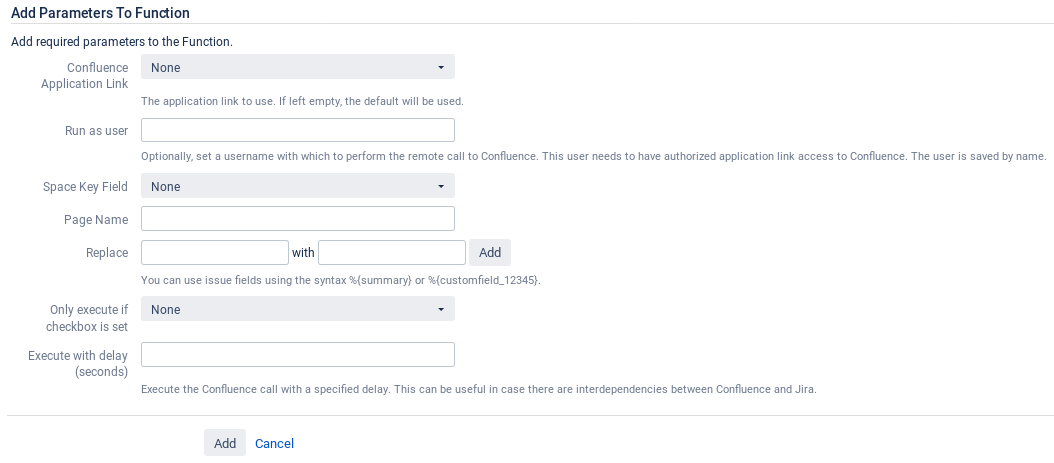The width and height of the screenshot is (1054, 463).
Task: Click the Page Name label
Action: [96, 219]
